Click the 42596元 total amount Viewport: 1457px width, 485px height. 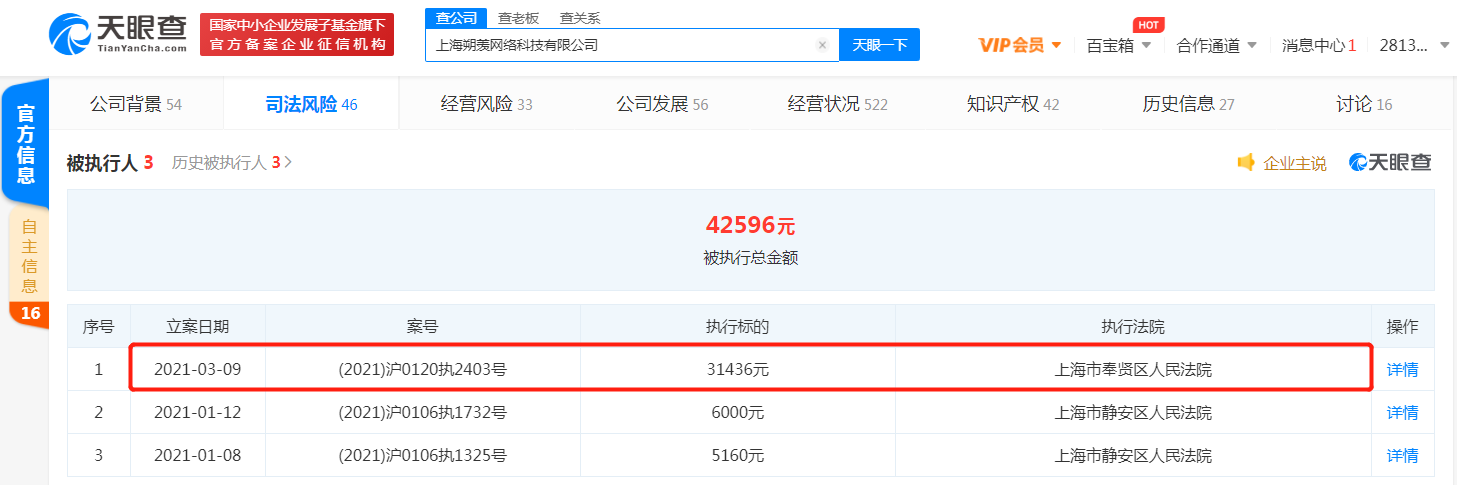click(750, 225)
